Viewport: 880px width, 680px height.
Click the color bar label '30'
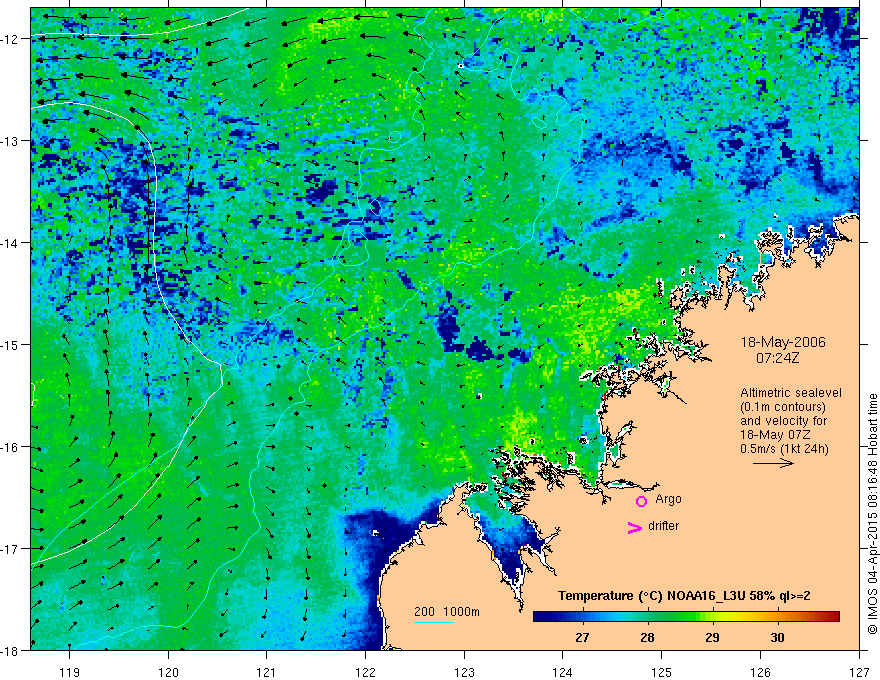777,637
